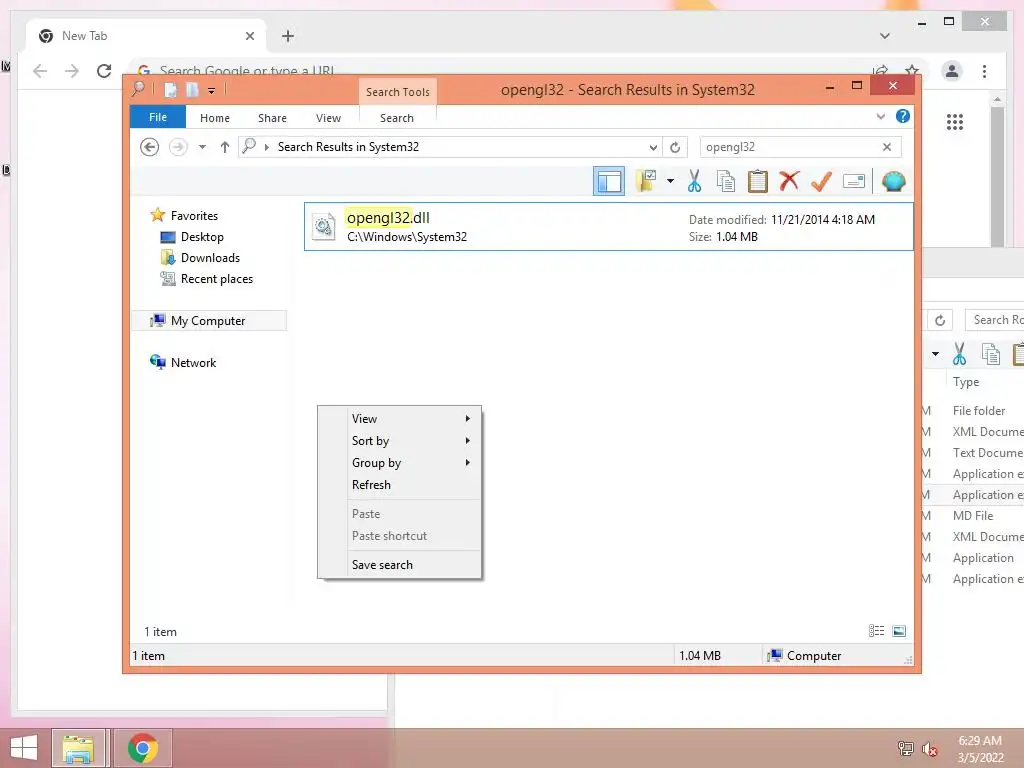
Task: Click Chrome new tab plus button
Action: pyautogui.click(x=288, y=36)
